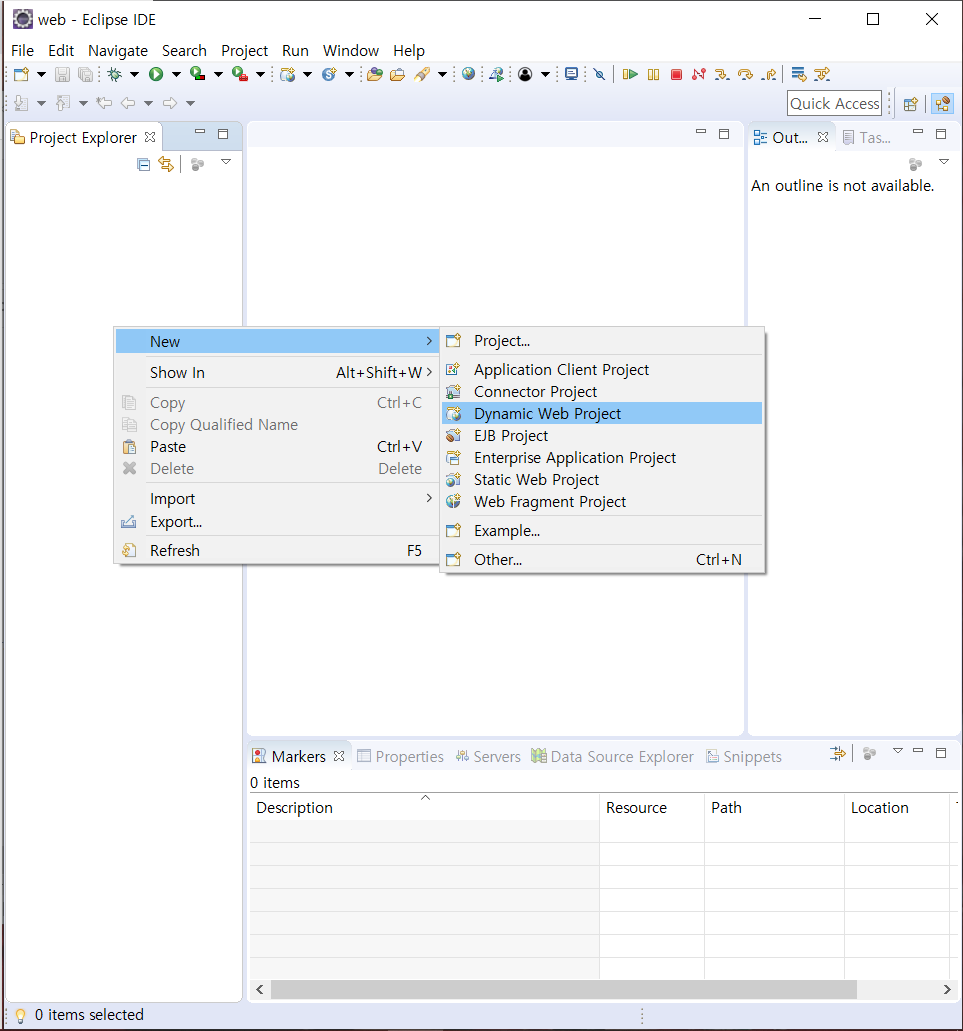Image resolution: width=963 pixels, height=1031 pixels.
Task: Click Collapse All in Project Explorer
Action: [x=143, y=164]
